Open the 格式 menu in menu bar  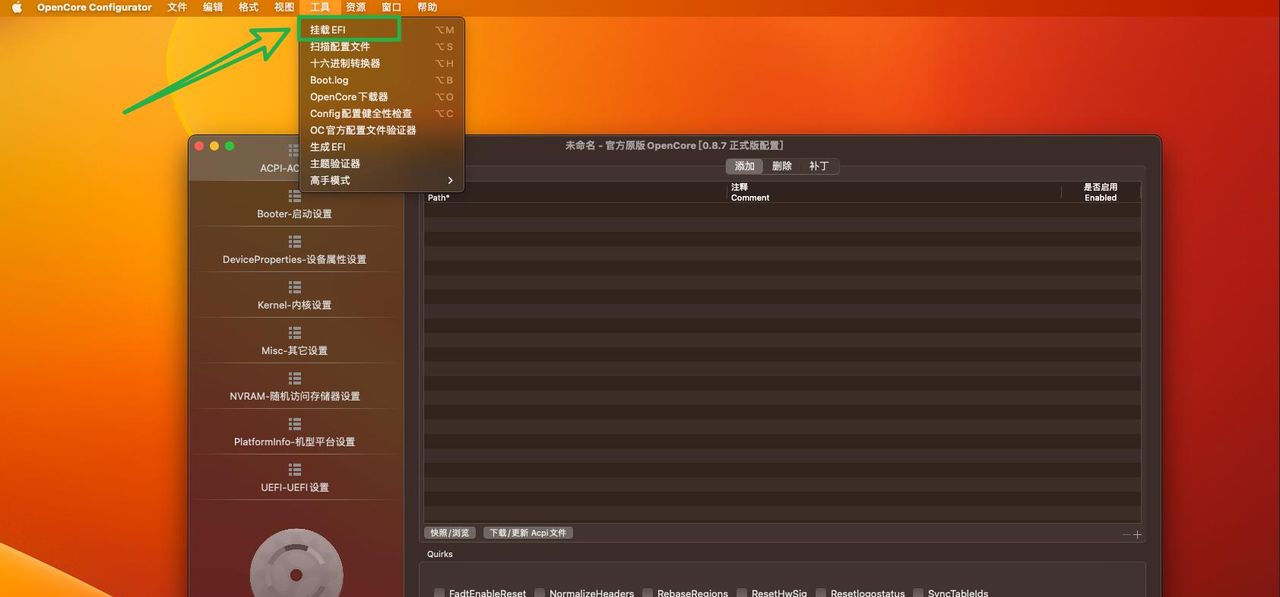click(x=249, y=7)
